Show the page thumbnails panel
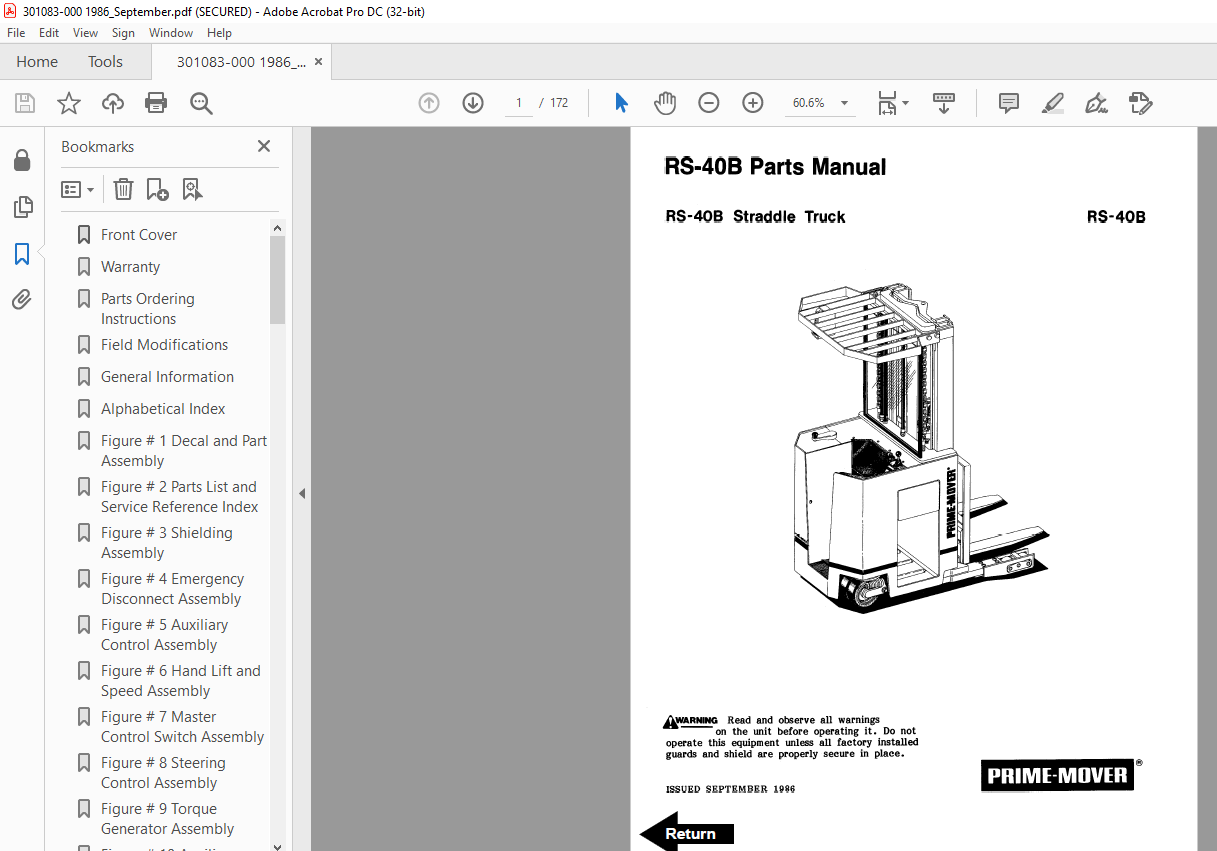1217x851 pixels. click(x=22, y=207)
